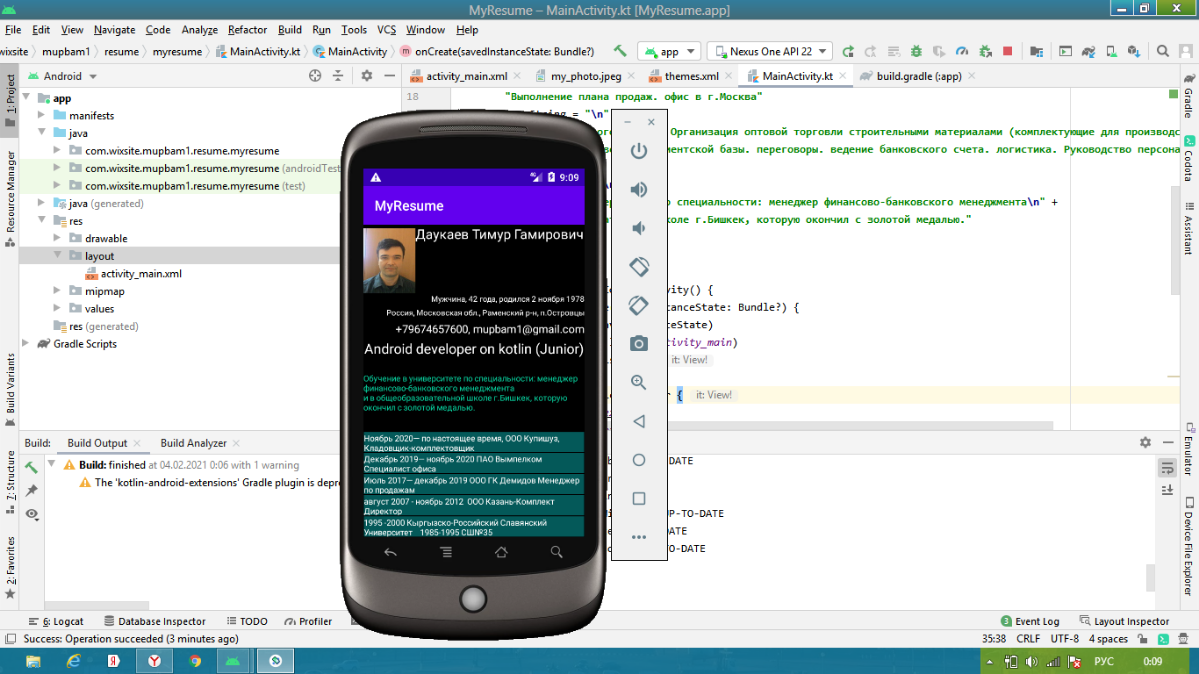Expand the drawable folder
Viewport: 1199px width, 674px height.
pos(59,239)
